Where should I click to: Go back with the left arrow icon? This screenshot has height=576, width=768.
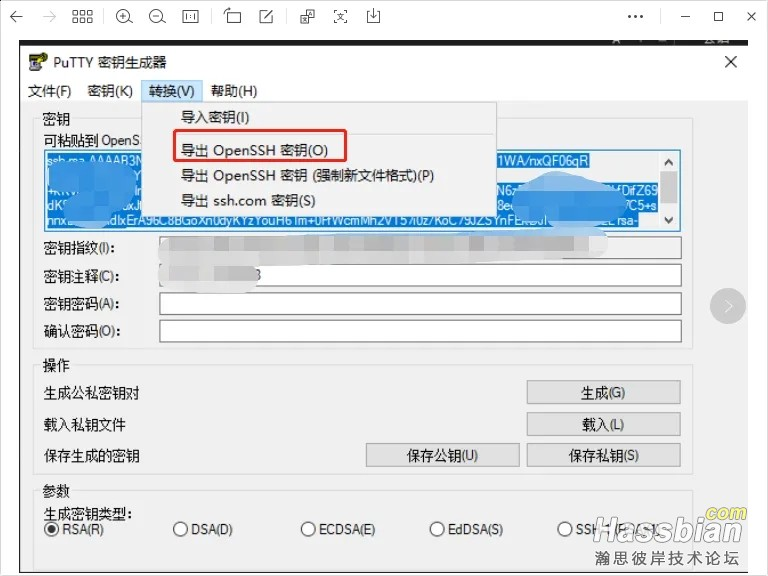coord(17,17)
